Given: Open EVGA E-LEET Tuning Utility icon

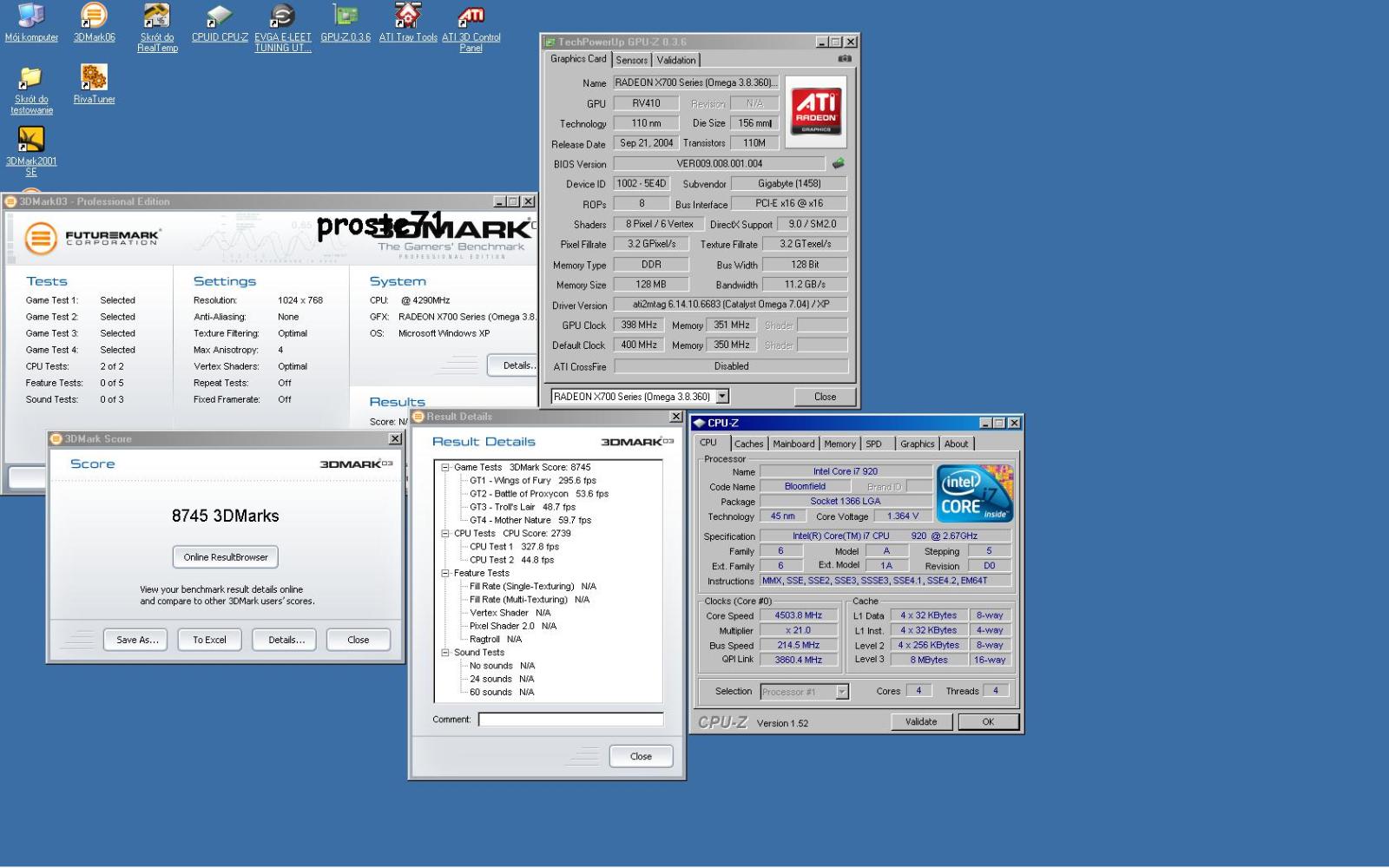Looking at the screenshot, I should tap(283, 28).
